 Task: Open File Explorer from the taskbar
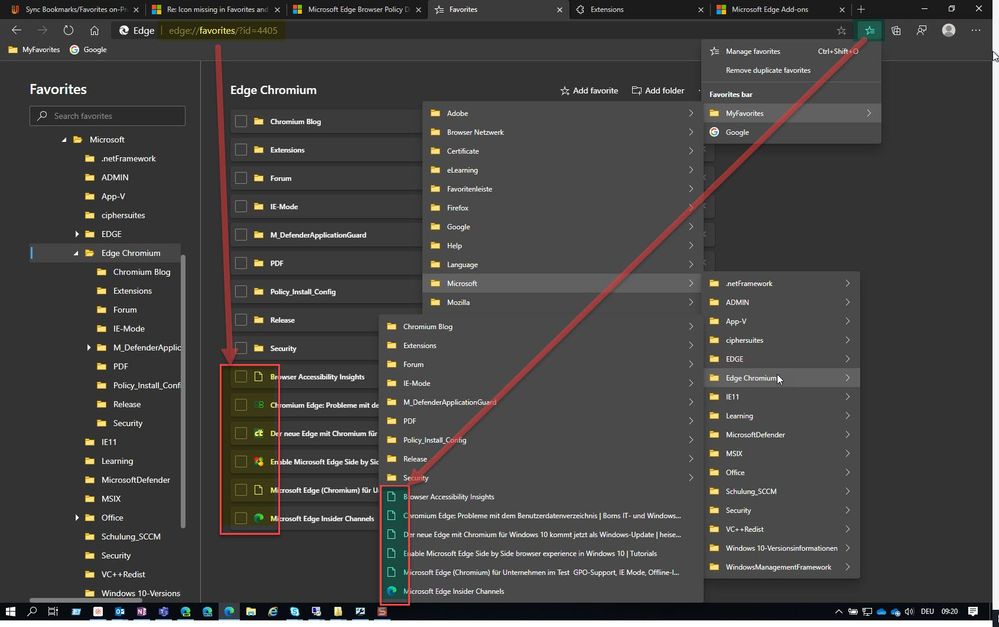coord(251,612)
